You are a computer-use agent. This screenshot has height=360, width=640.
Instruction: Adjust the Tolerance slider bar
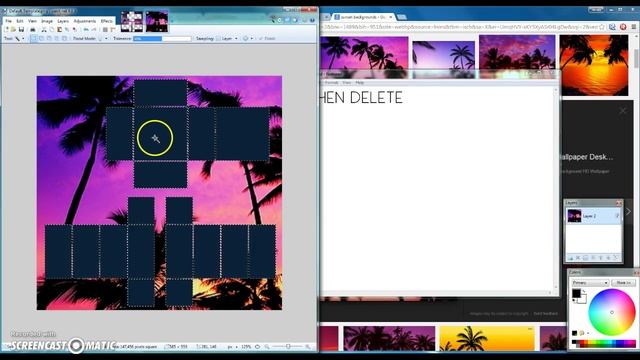click(162, 38)
